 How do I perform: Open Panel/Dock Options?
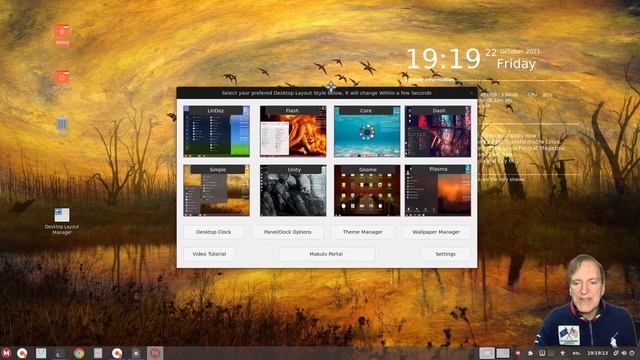(x=288, y=232)
